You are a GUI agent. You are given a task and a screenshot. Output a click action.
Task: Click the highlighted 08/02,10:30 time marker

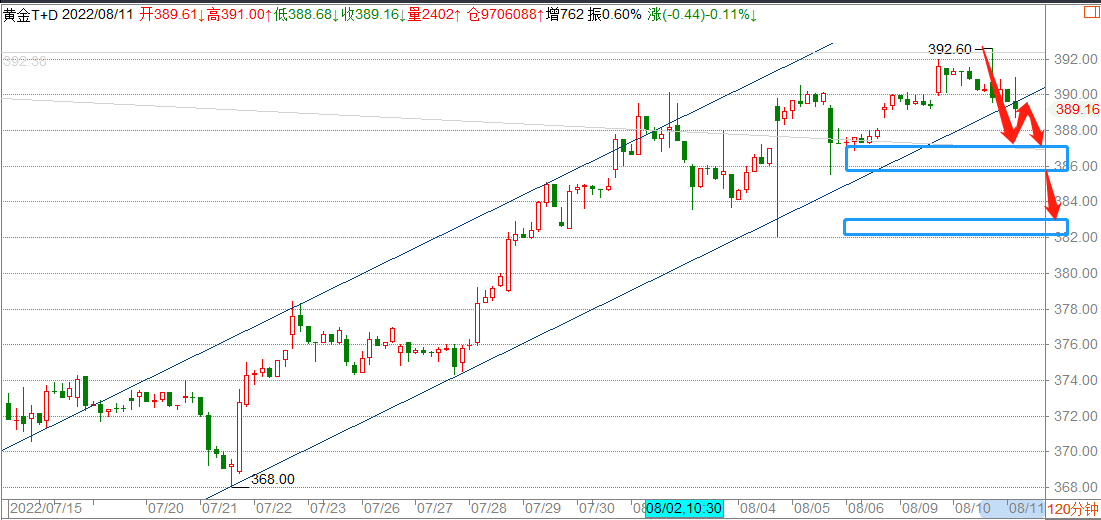click(x=684, y=507)
